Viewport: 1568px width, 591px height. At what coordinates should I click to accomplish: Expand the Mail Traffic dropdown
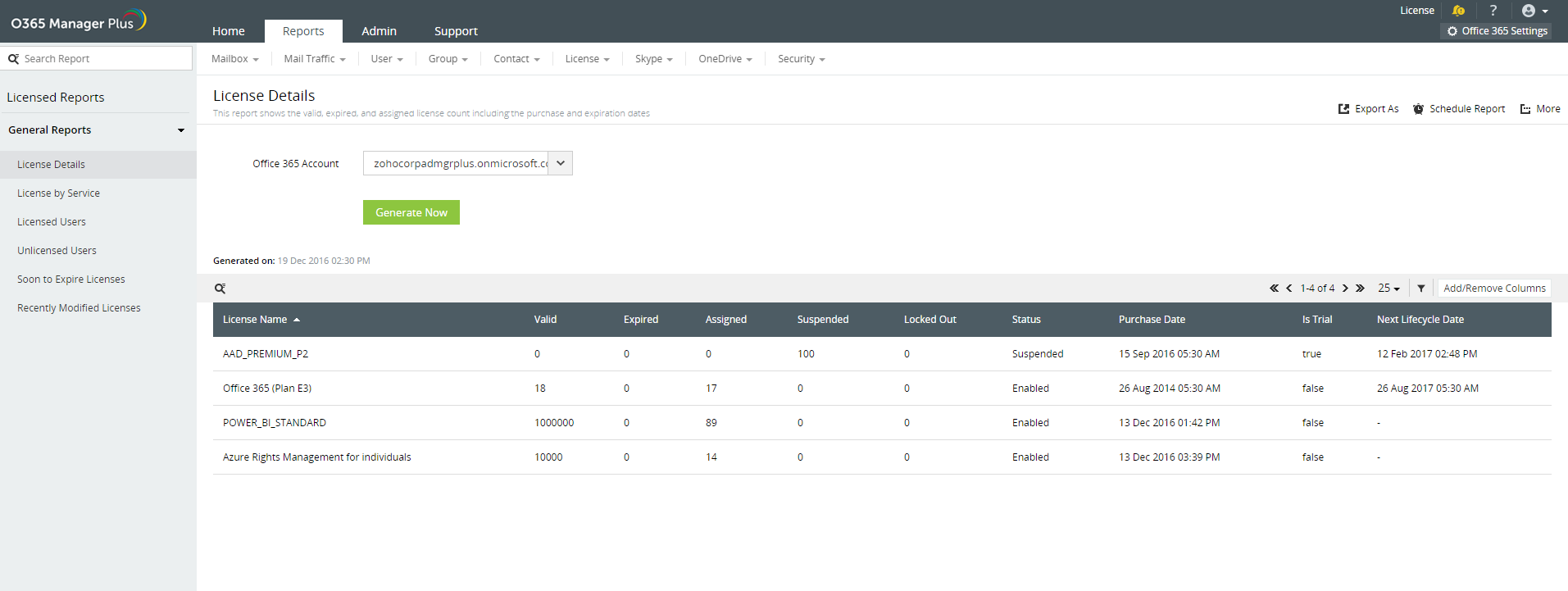(315, 59)
